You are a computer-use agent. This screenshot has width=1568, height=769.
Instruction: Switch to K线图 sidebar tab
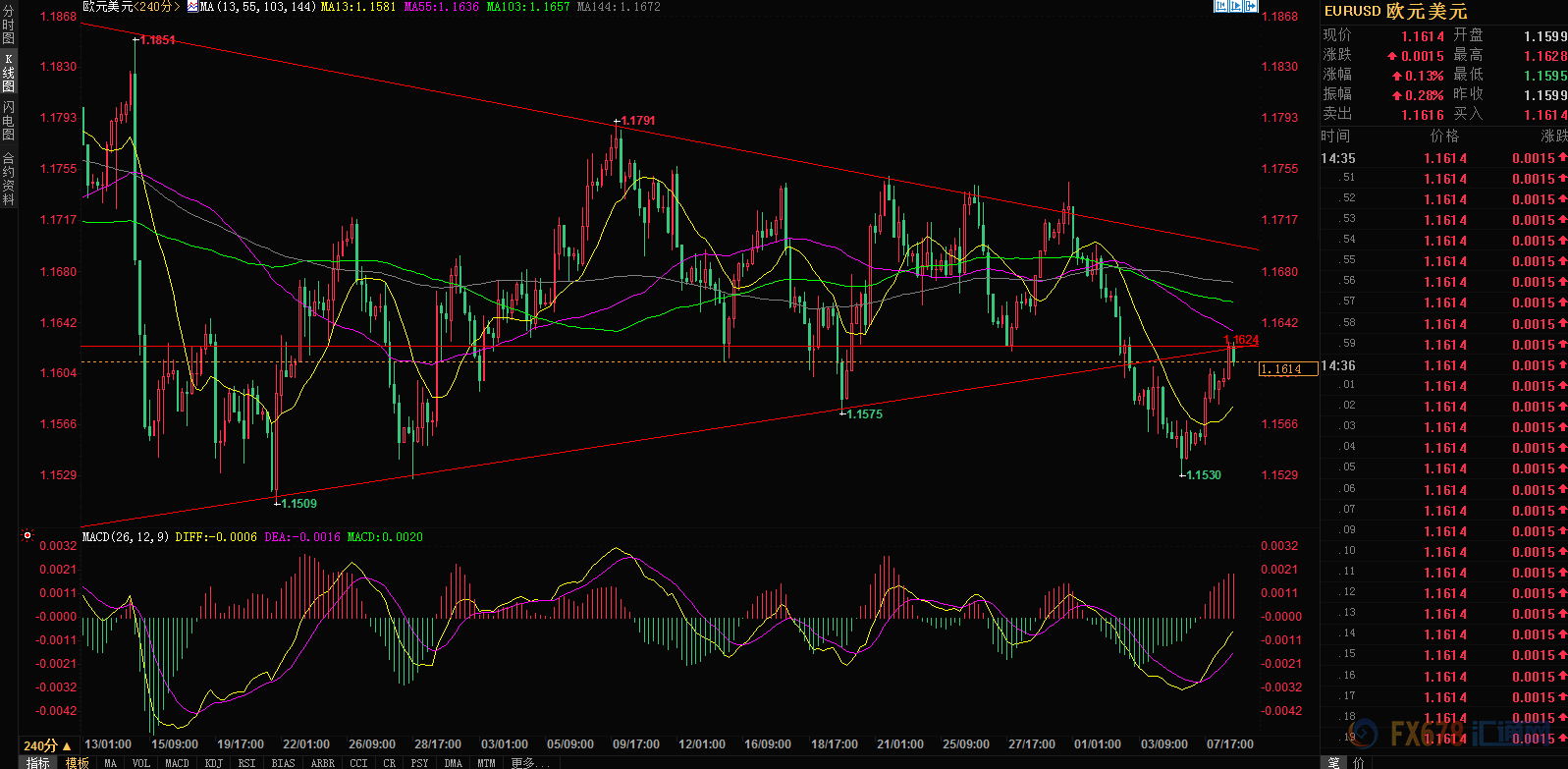coord(8,73)
